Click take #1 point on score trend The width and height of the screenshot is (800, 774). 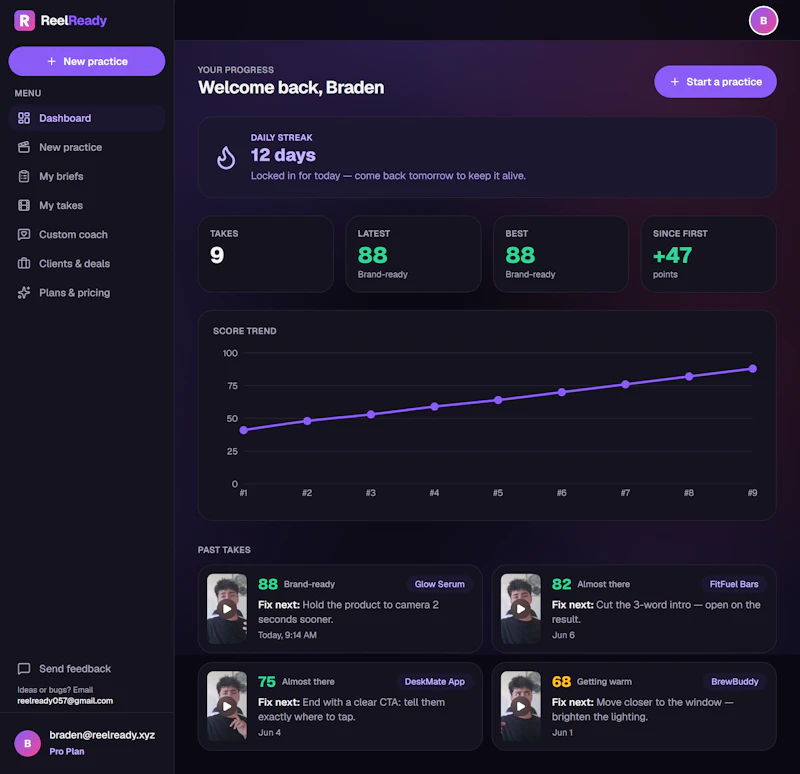tap(244, 430)
